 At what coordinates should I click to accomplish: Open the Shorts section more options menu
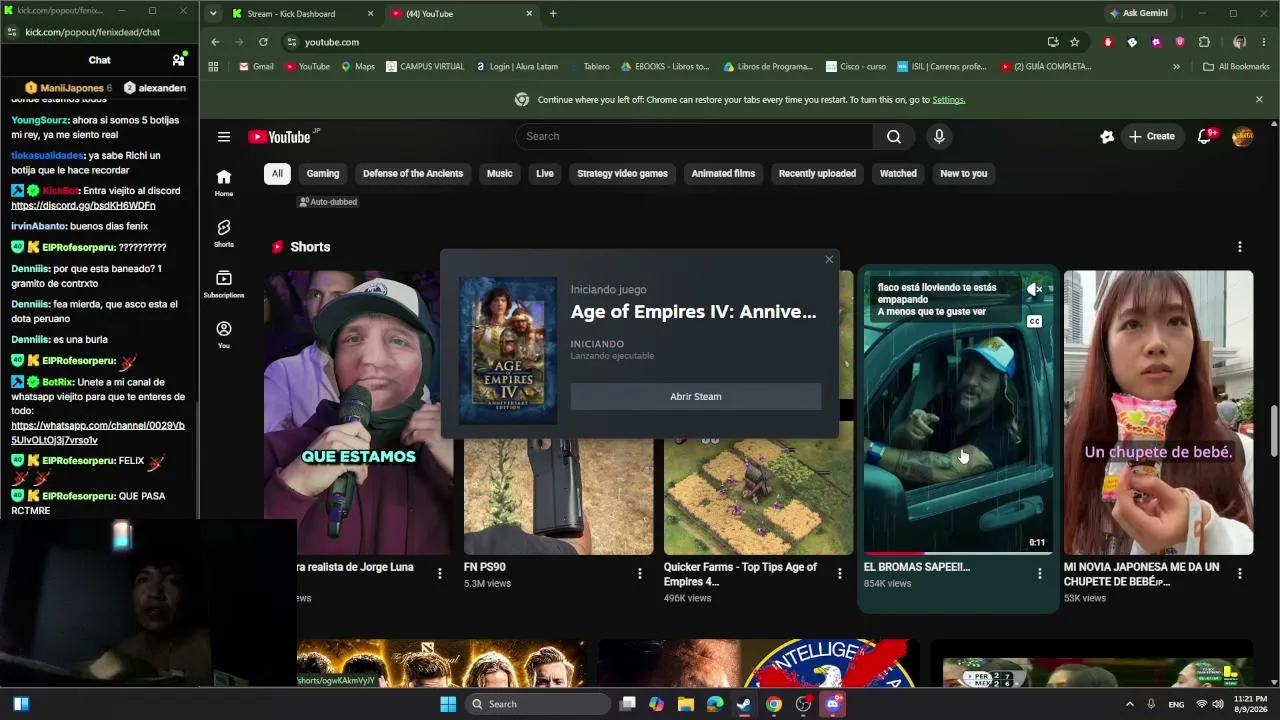coord(1240,247)
